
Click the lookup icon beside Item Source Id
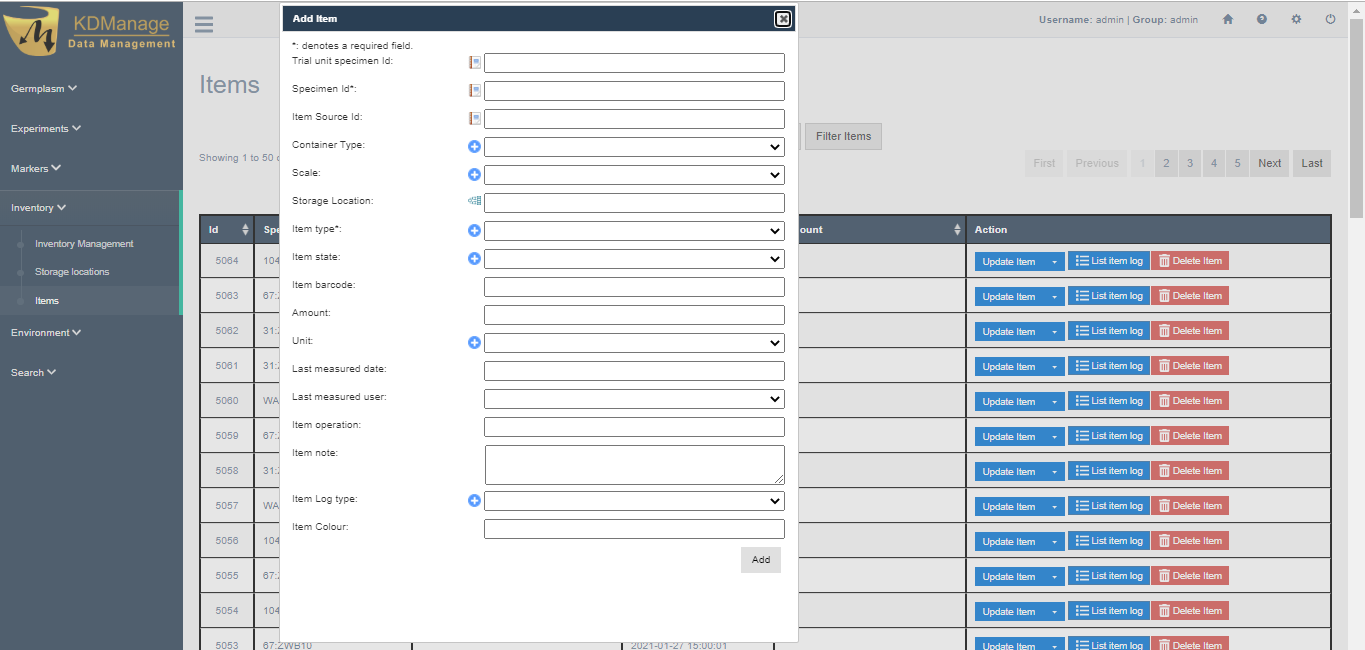tap(475, 119)
